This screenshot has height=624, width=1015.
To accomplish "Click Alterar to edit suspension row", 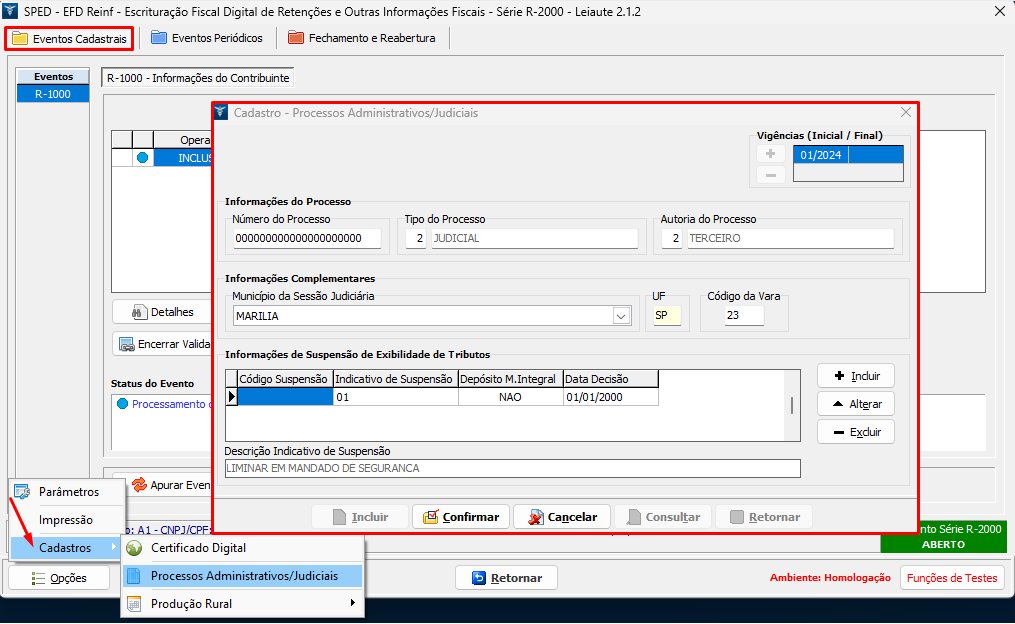I will click(x=855, y=404).
